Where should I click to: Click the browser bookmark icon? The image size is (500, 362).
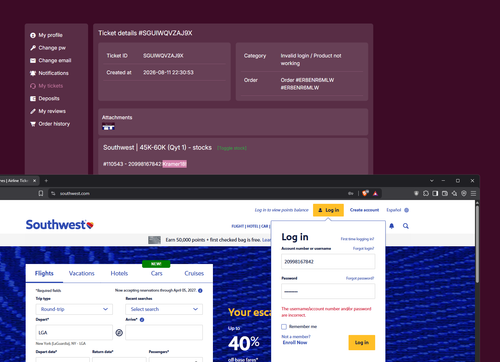coord(41,193)
